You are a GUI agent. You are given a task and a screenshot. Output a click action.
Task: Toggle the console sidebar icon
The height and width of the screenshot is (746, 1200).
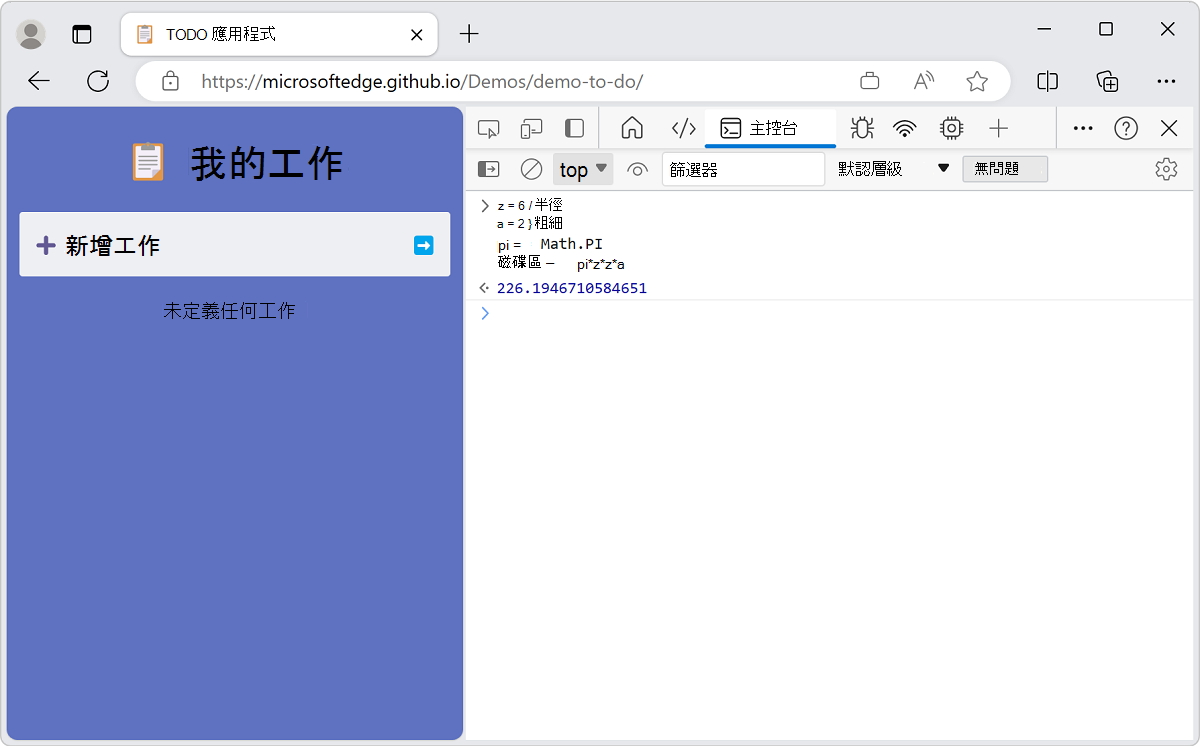coord(488,168)
